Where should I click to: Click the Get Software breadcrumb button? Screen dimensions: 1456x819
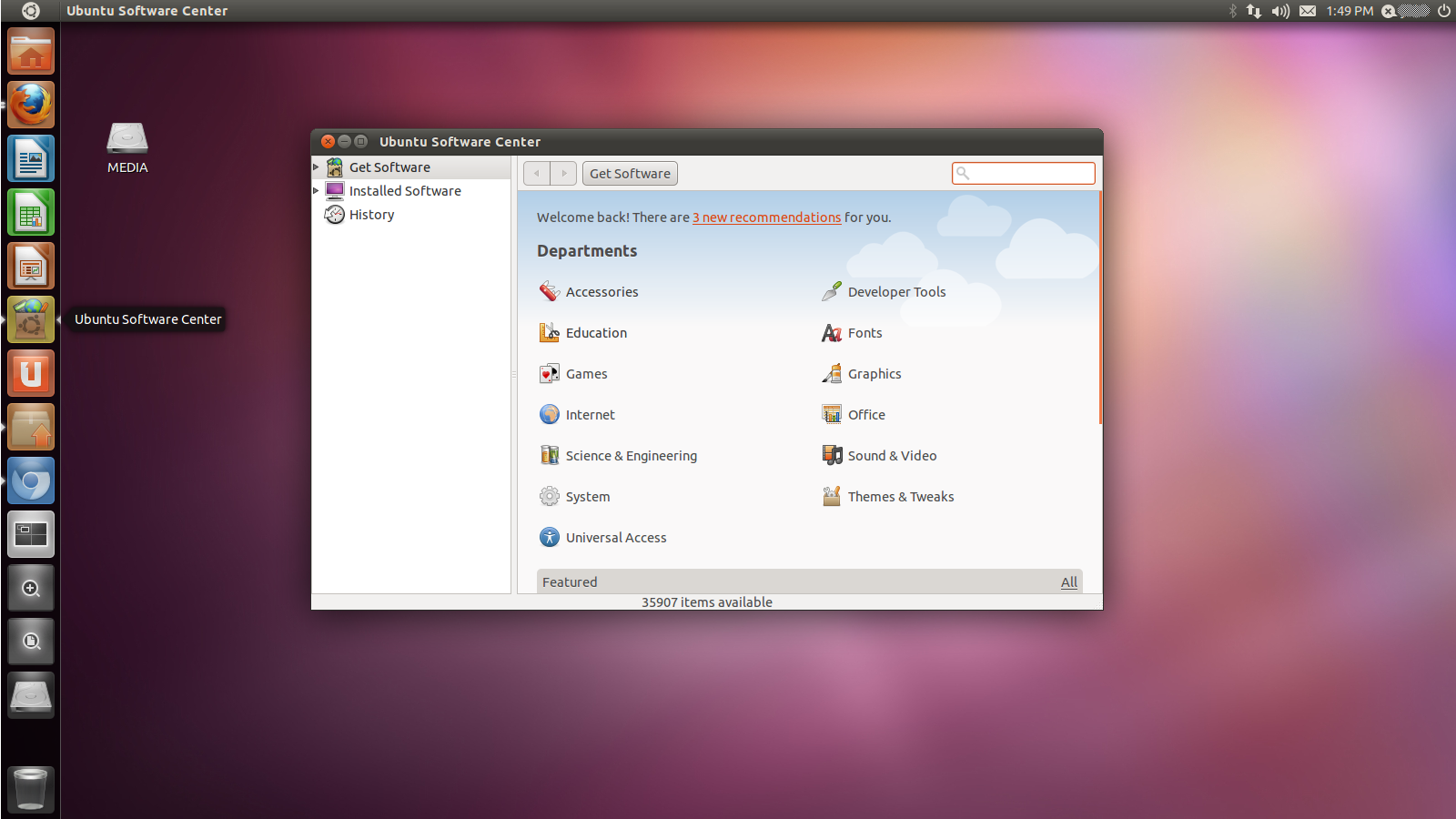(x=630, y=173)
